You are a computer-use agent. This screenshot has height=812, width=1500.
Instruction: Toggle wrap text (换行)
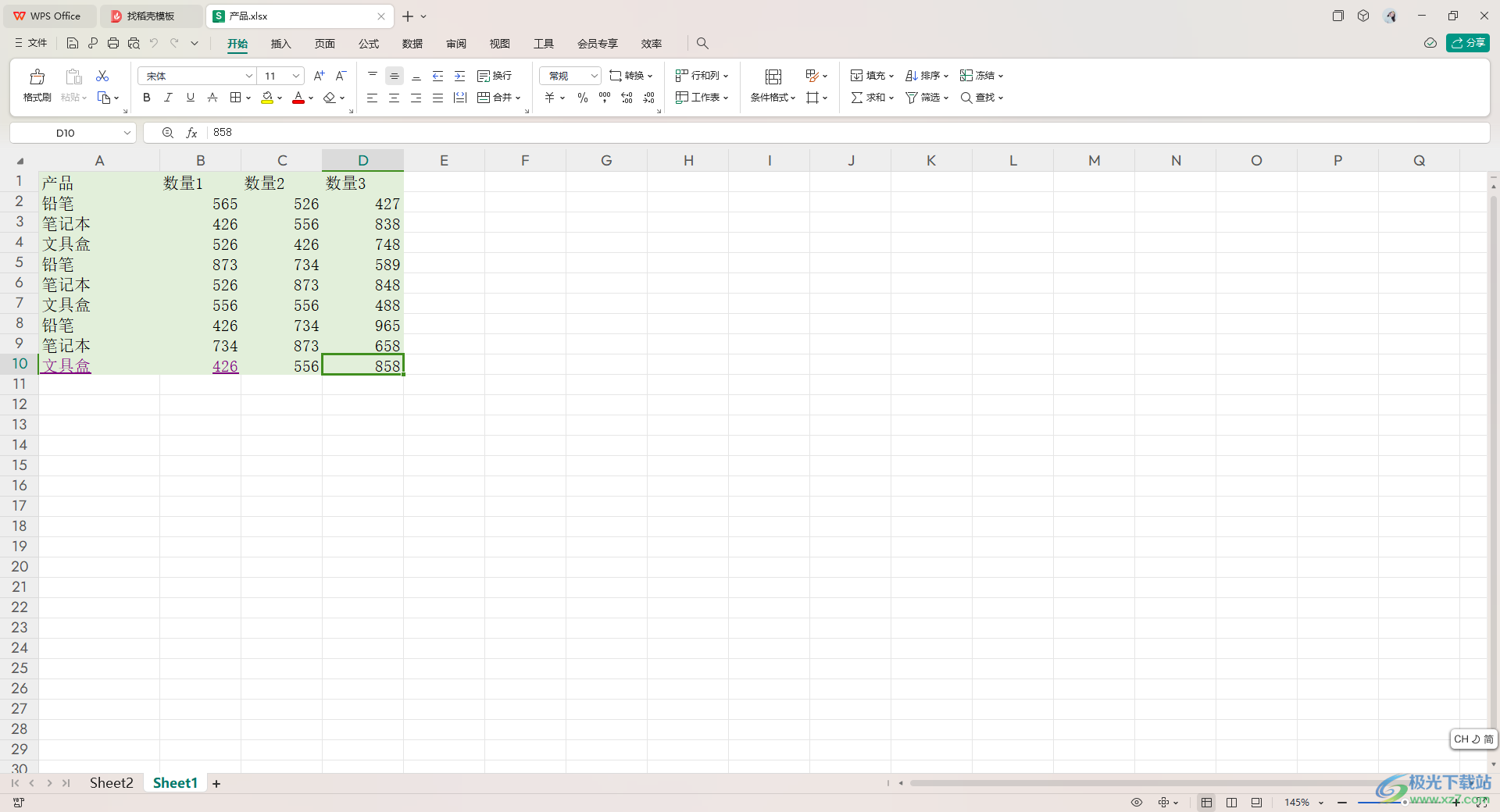pyautogui.click(x=495, y=76)
